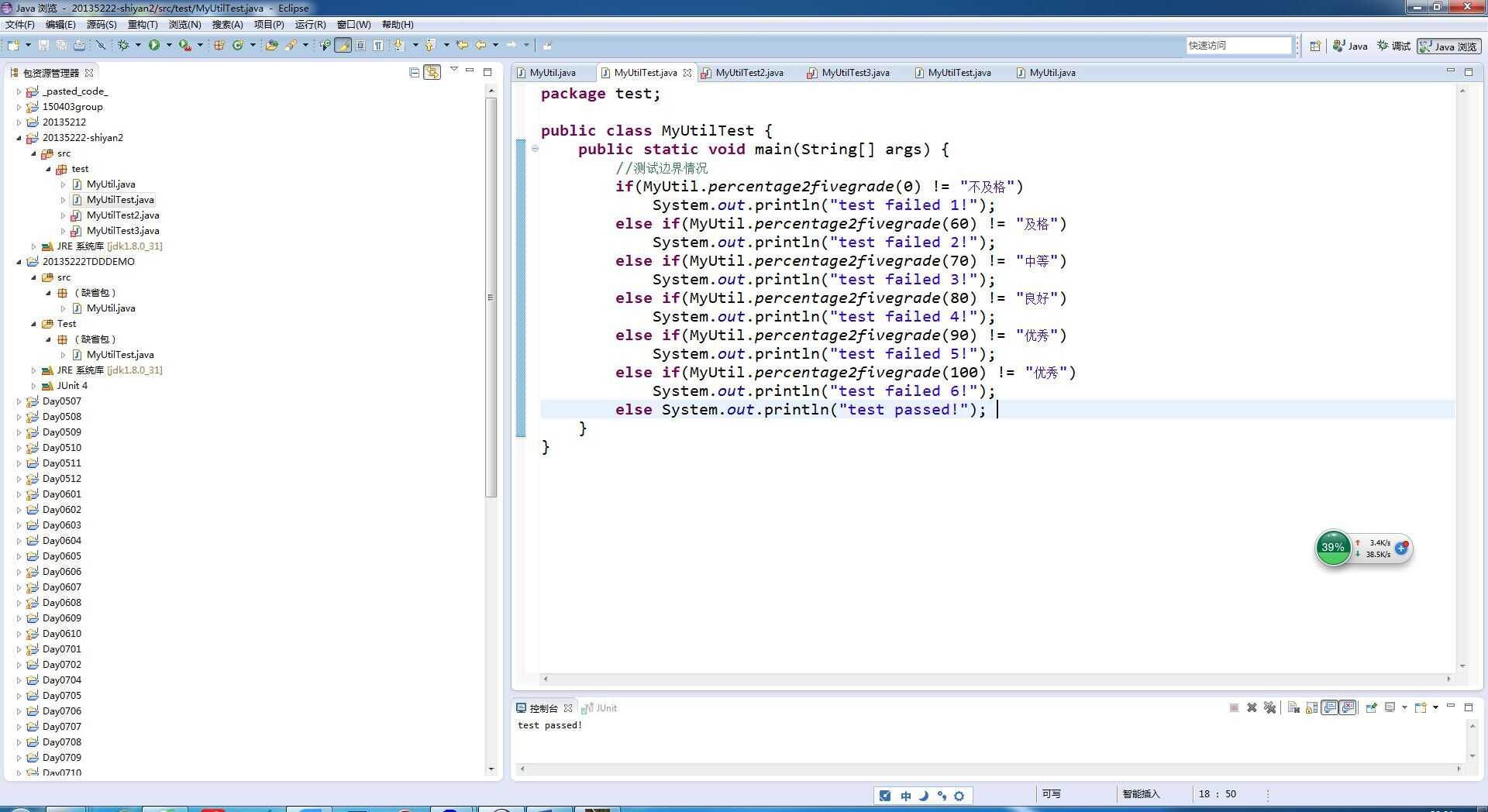Viewport: 1488px width, 812px height.
Task: Toggle Mark Occurrences highlighter button
Action: coord(343,45)
